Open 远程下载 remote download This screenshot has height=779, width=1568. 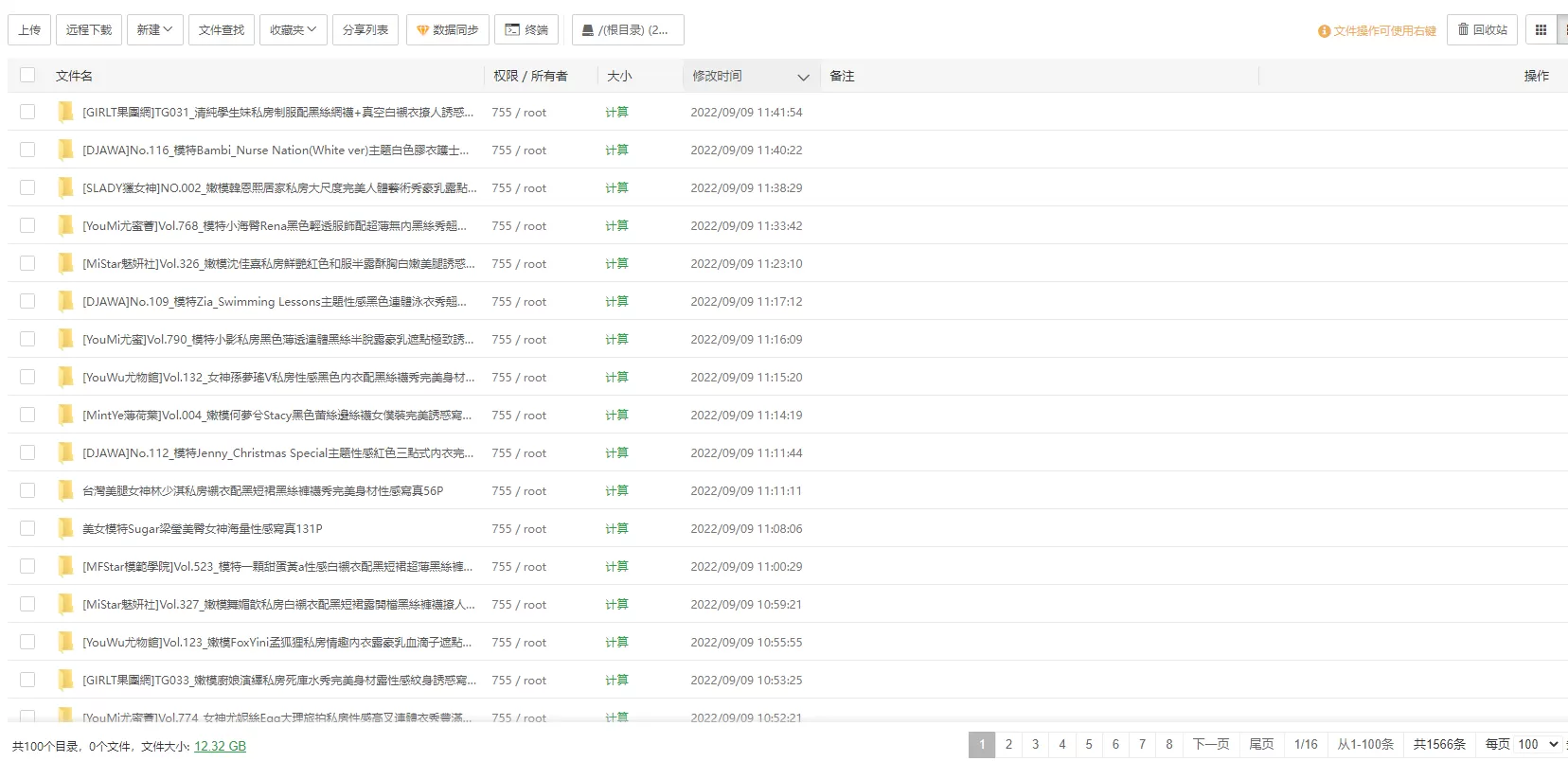89,30
